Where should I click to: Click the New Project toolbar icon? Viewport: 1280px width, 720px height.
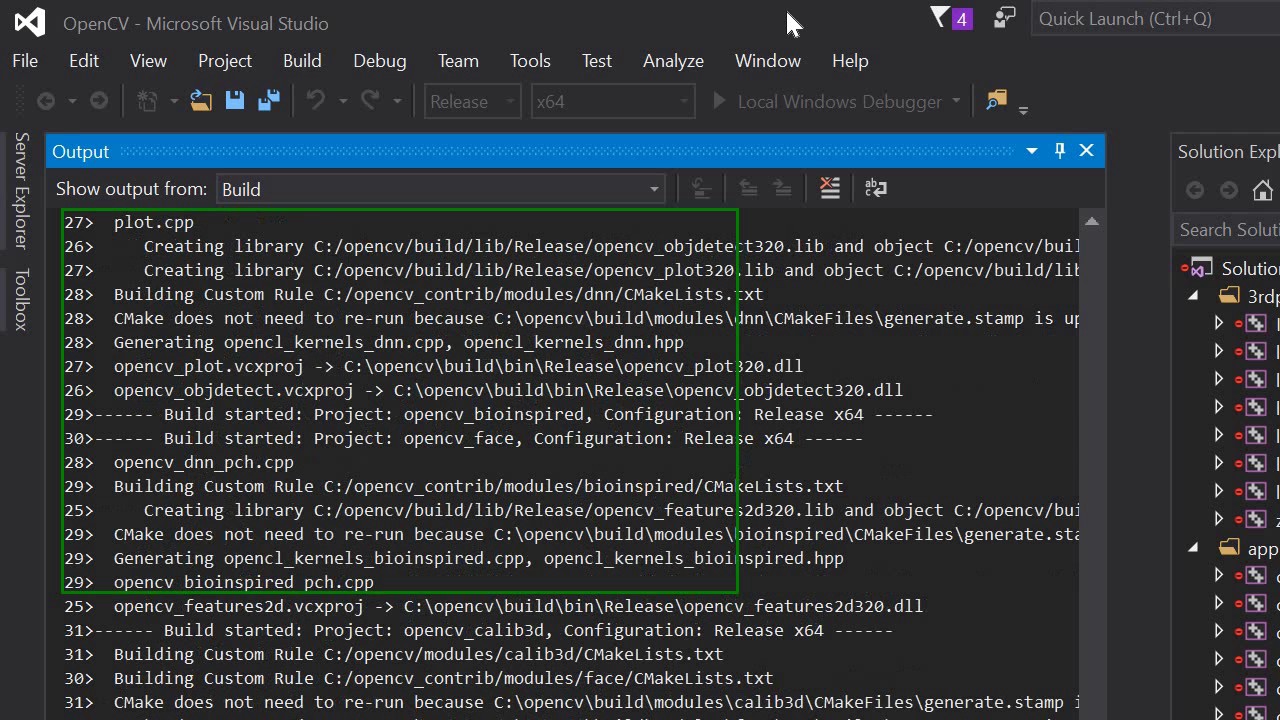point(147,101)
